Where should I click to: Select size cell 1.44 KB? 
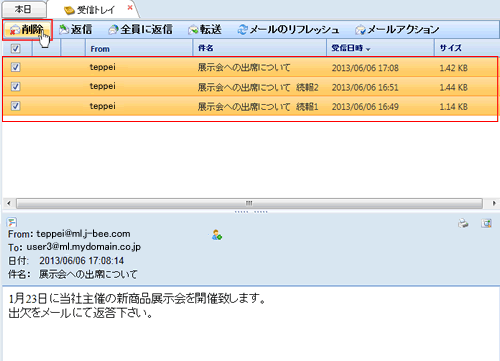pos(453,87)
